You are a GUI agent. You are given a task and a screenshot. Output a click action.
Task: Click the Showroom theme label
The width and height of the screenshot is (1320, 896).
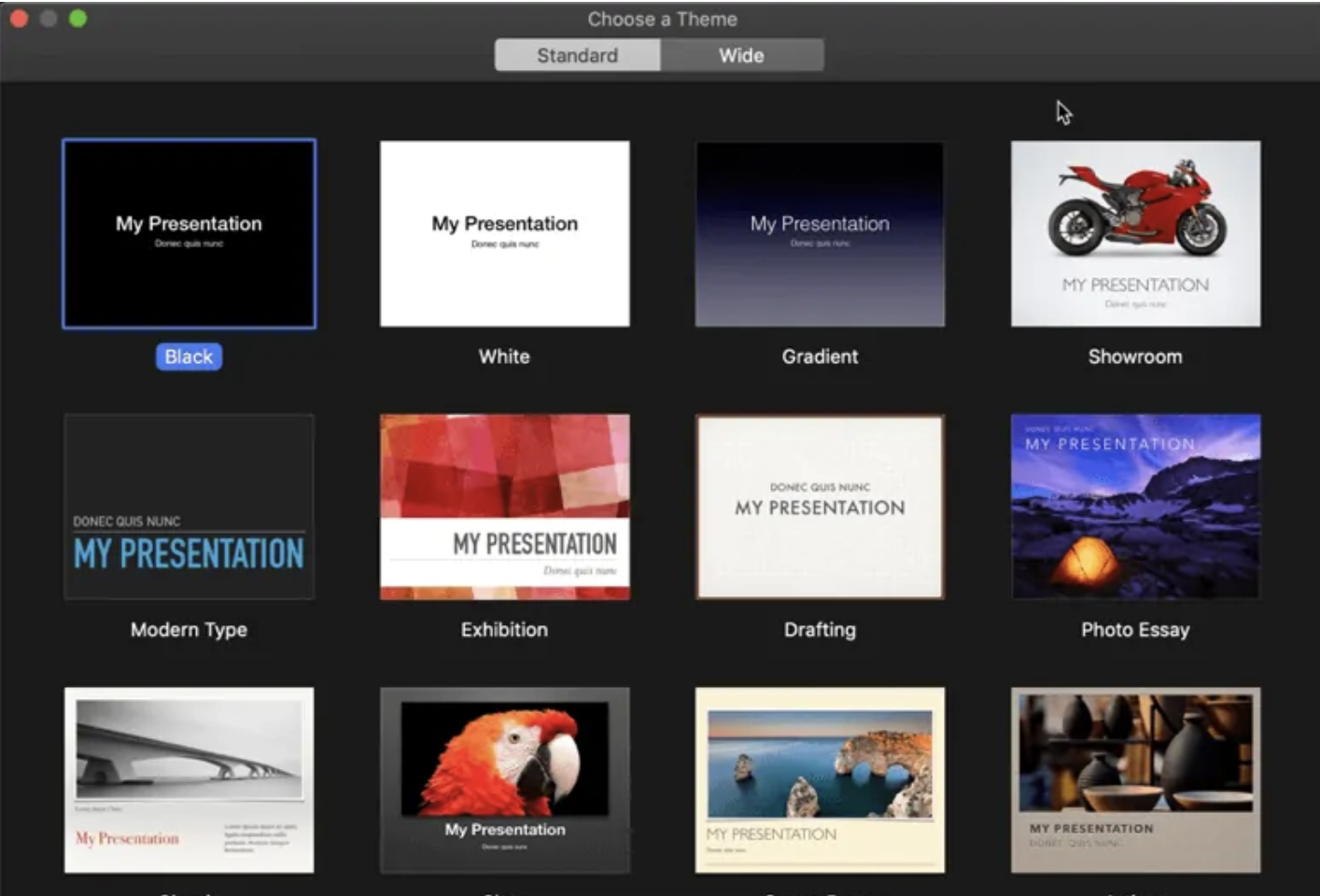[1135, 357]
